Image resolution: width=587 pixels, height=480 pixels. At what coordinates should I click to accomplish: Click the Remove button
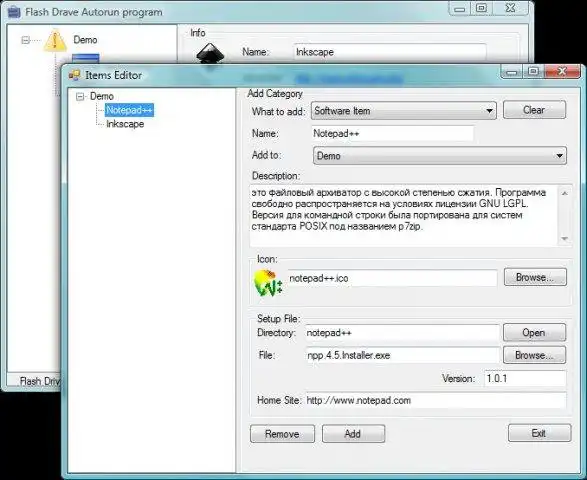point(282,434)
